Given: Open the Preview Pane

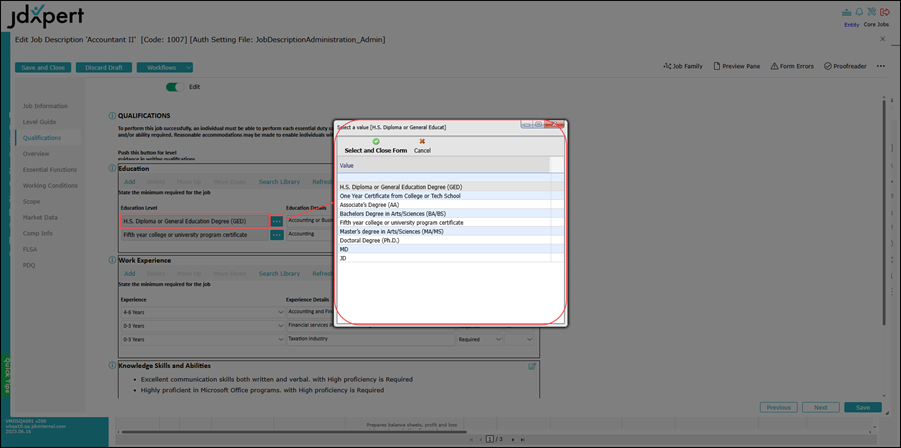Looking at the screenshot, I should point(737,67).
